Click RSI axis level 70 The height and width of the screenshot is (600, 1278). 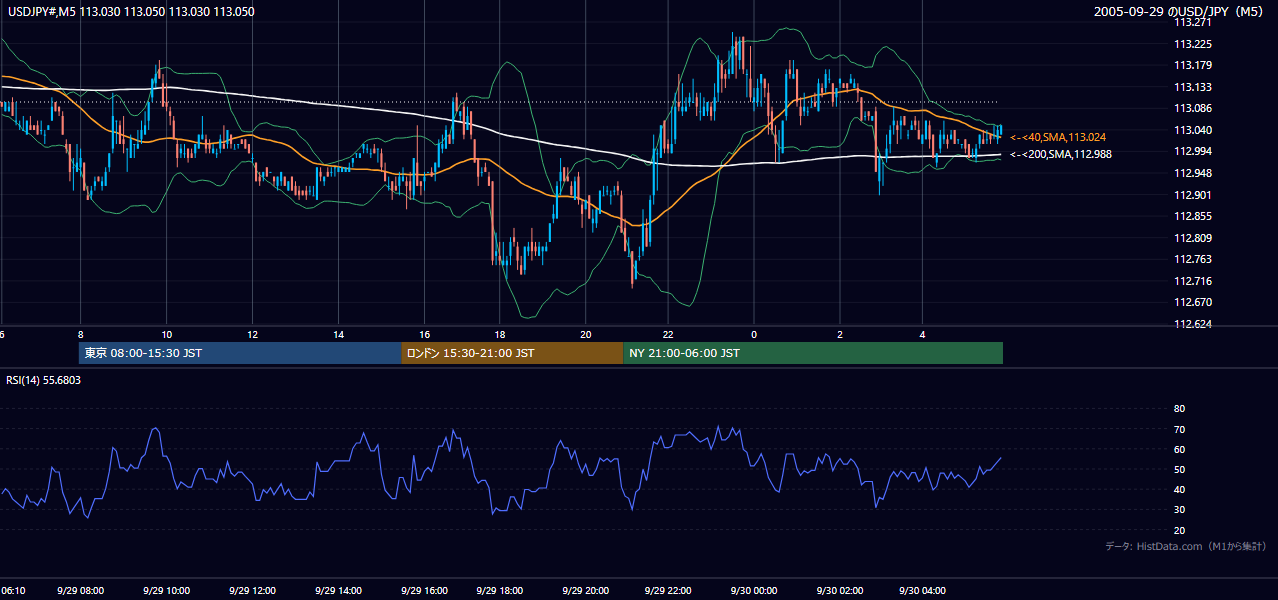pos(1179,429)
